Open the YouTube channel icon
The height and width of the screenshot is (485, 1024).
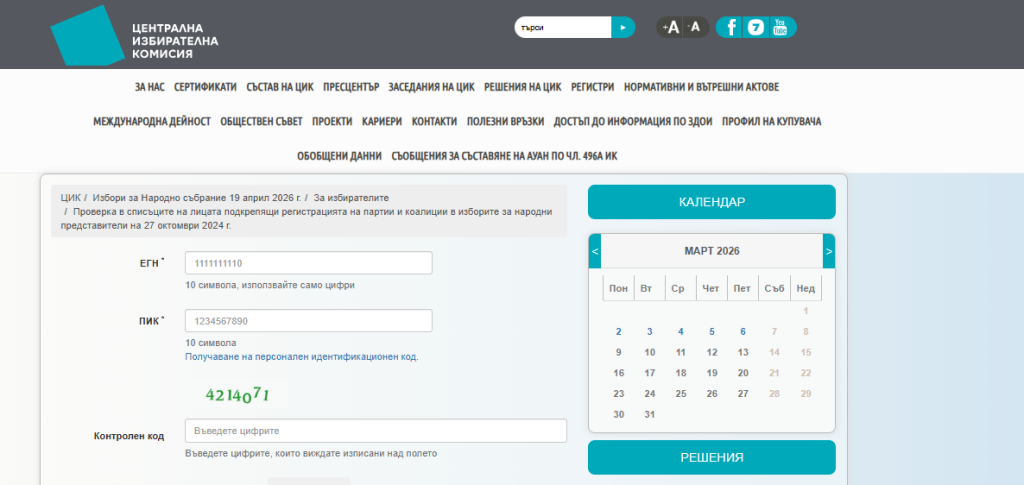click(780, 27)
